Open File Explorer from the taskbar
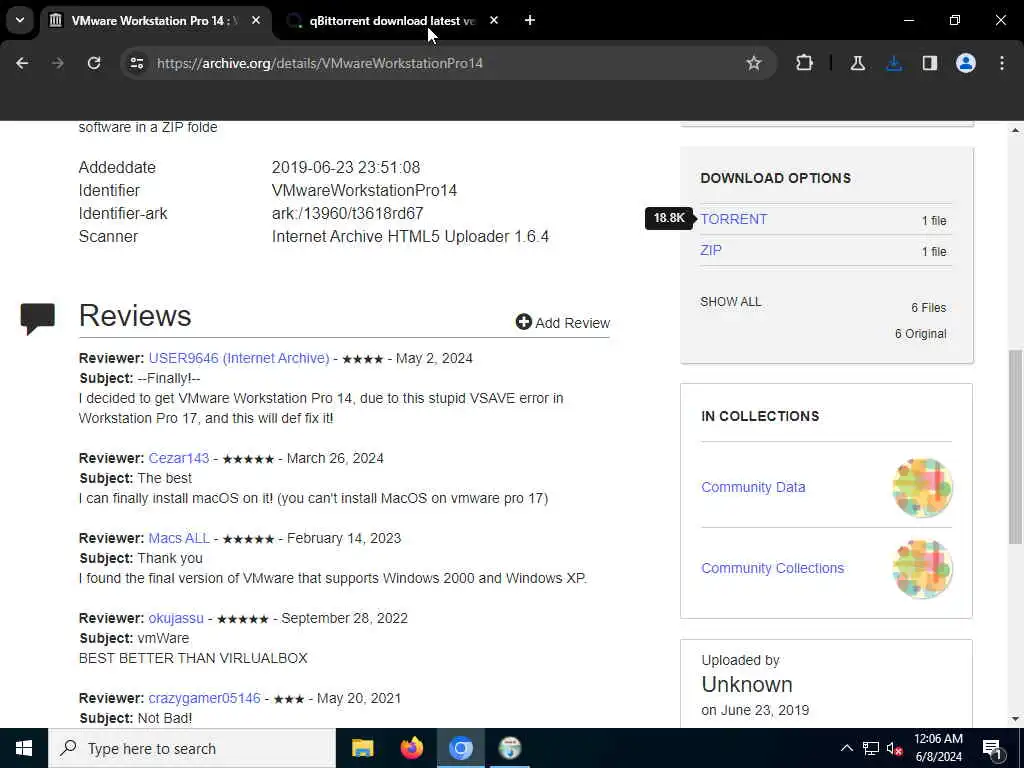 (x=362, y=748)
